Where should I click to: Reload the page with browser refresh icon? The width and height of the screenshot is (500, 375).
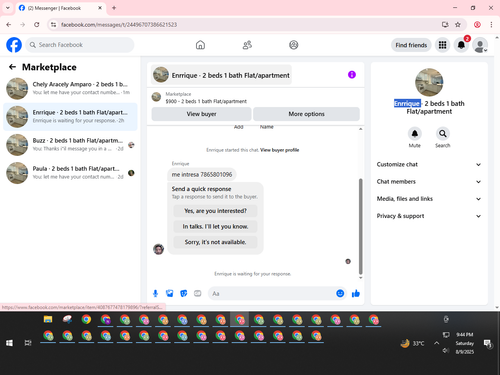click(37, 24)
